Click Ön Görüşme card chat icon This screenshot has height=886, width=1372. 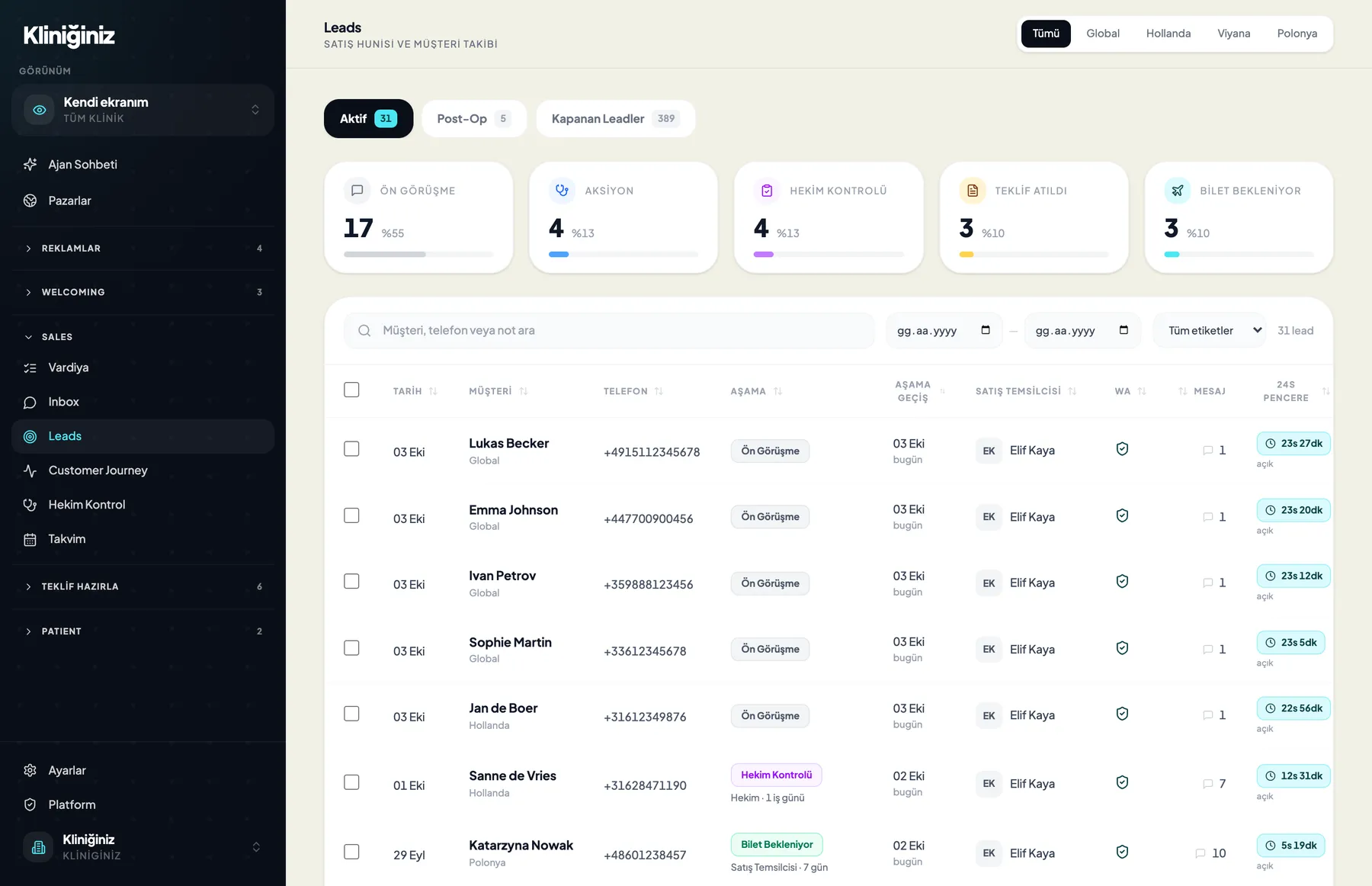[357, 191]
